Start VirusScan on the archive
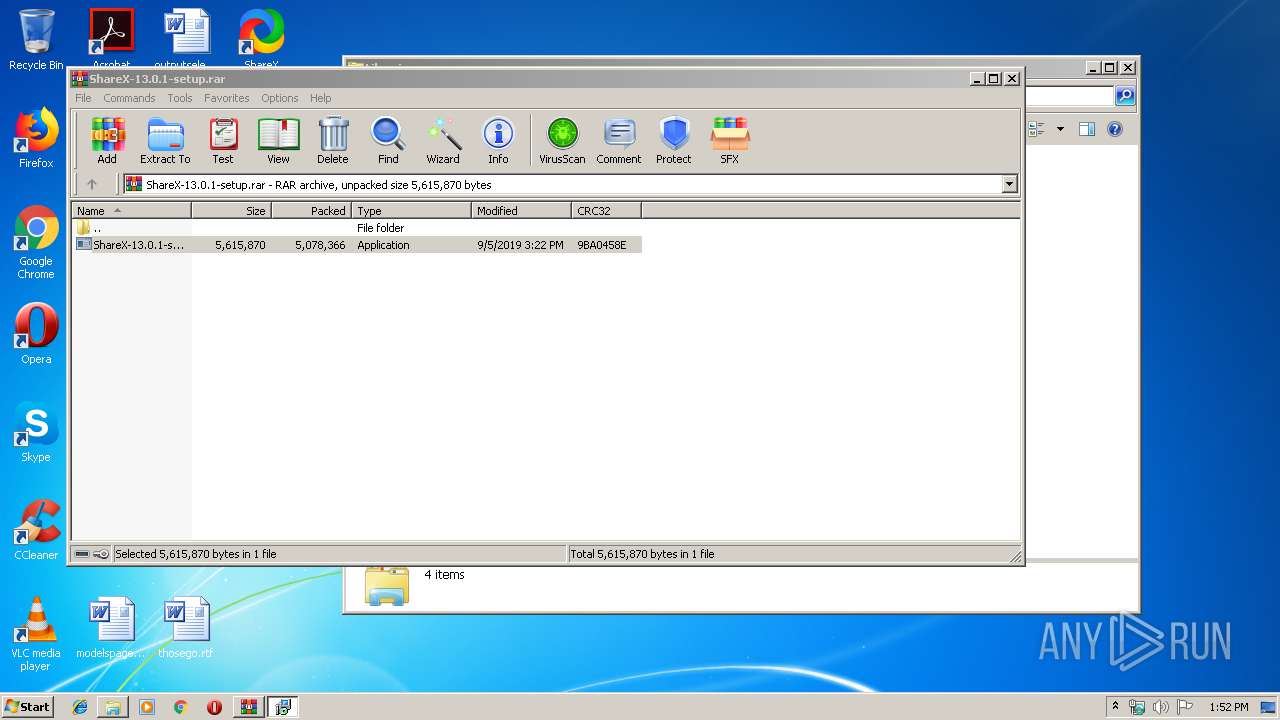The height and width of the screenshot is (720, 1280). [x=562, y=140]
